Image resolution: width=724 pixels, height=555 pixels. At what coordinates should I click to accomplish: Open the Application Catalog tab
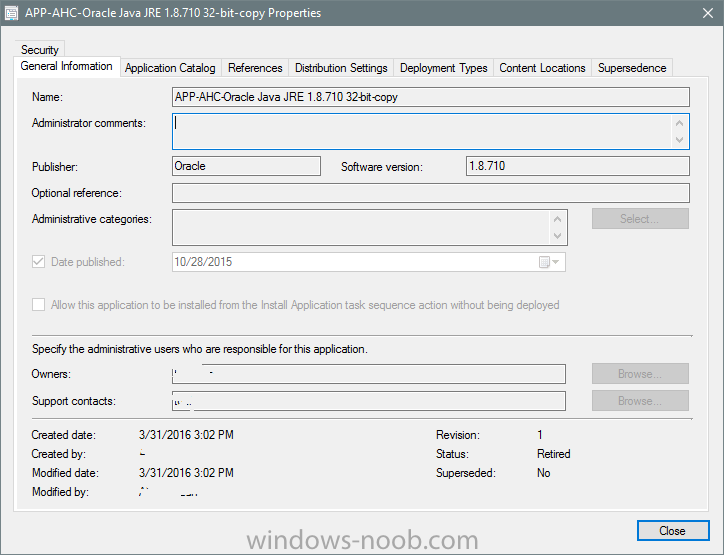click(x=170, y=68)
